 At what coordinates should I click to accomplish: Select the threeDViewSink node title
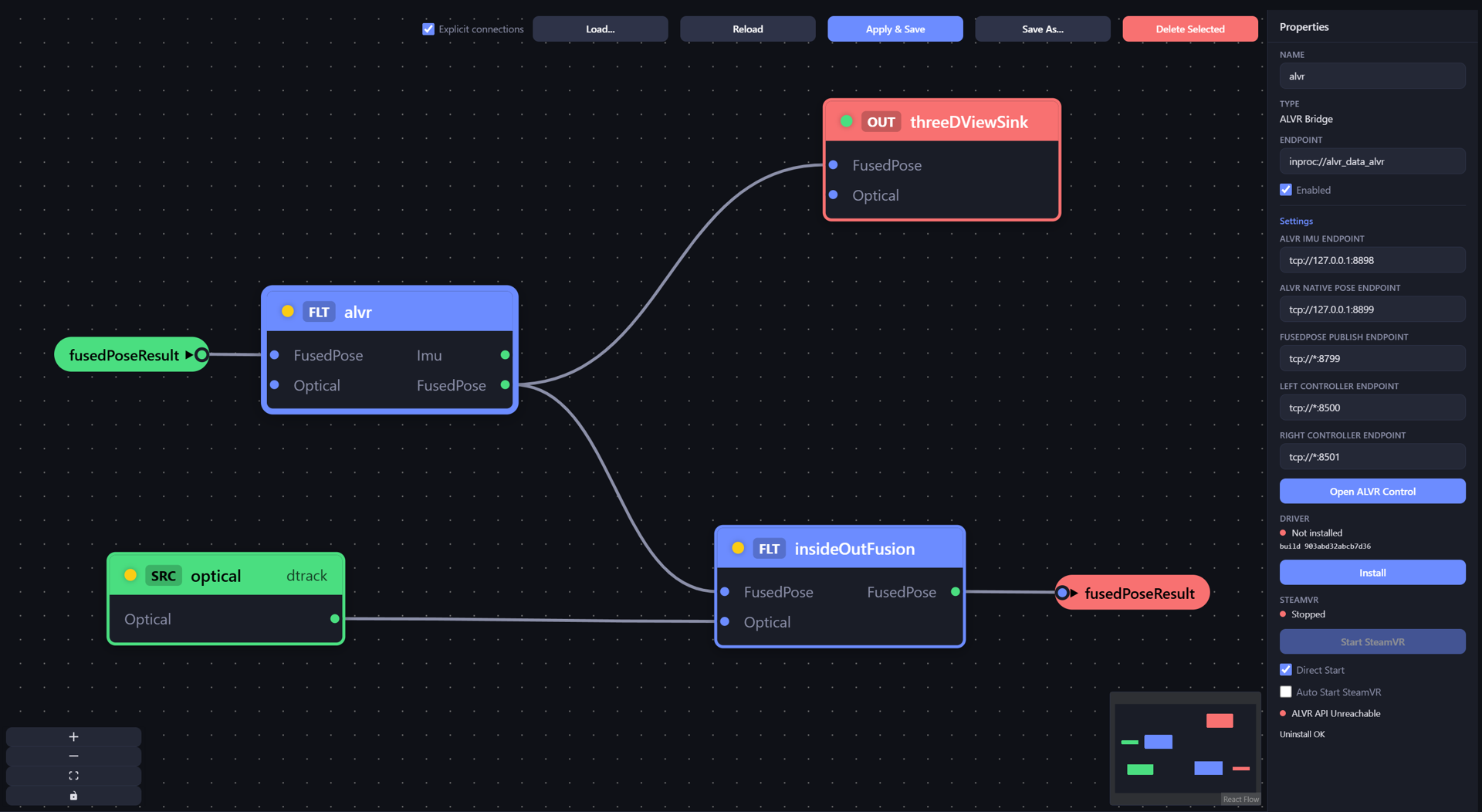point(969,122)
